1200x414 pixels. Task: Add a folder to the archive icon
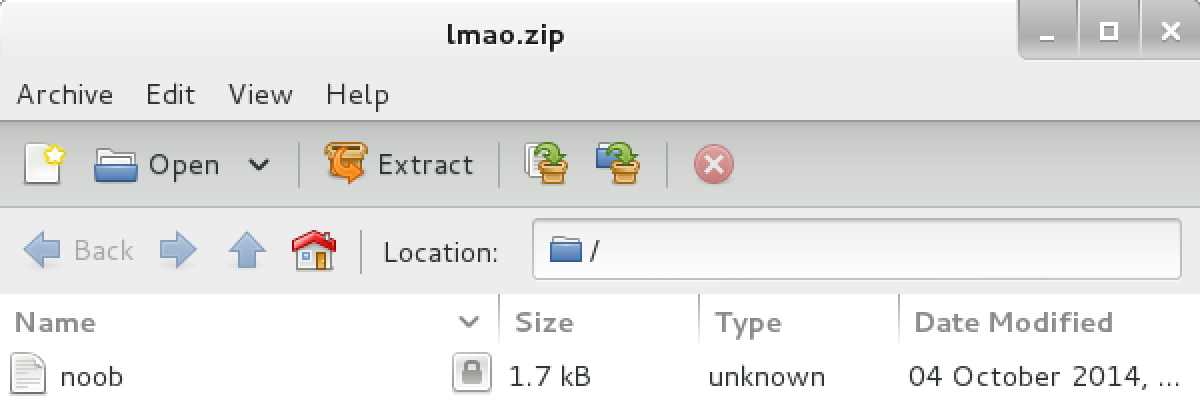[x=618, y=164]
